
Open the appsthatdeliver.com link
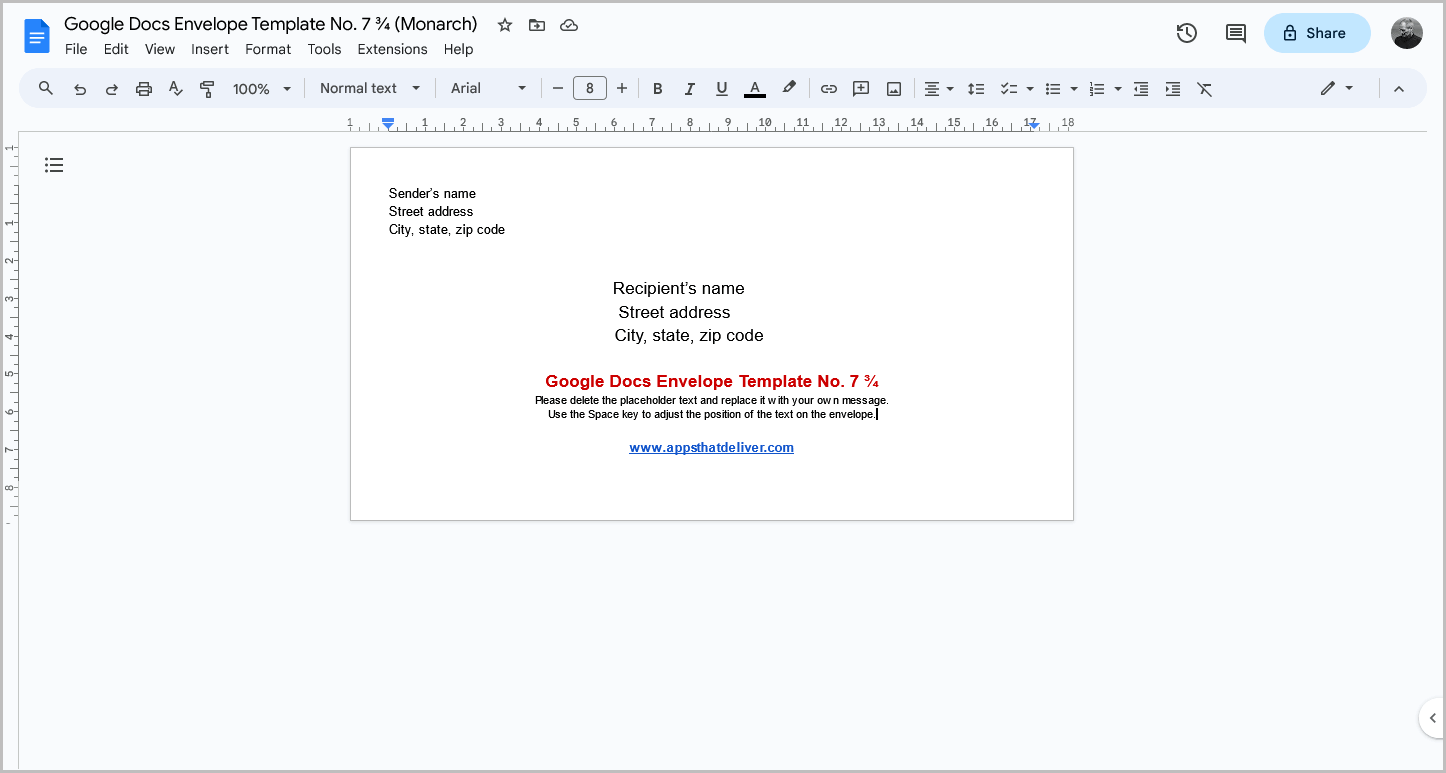click(x=711, y=447)
